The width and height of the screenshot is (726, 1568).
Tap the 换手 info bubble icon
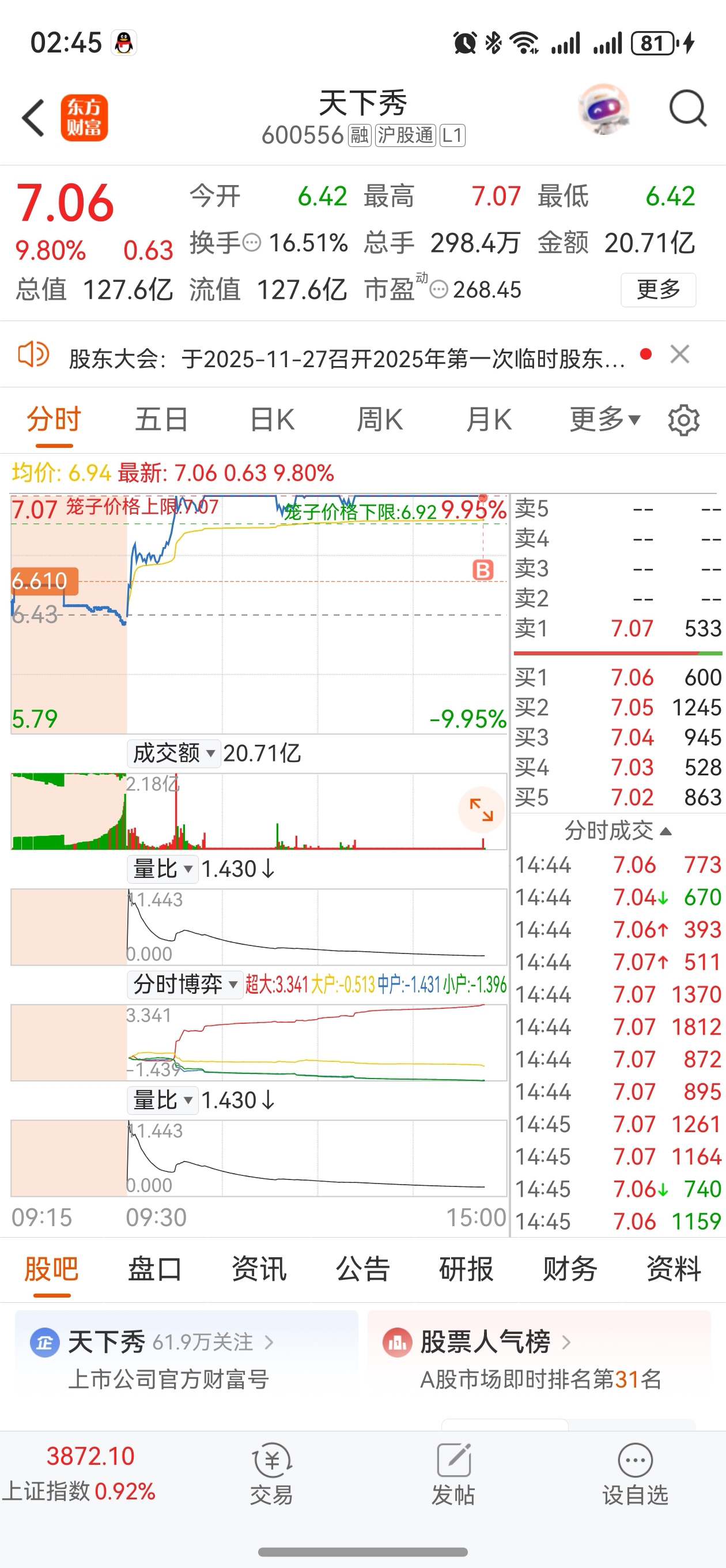coord(251,243)
